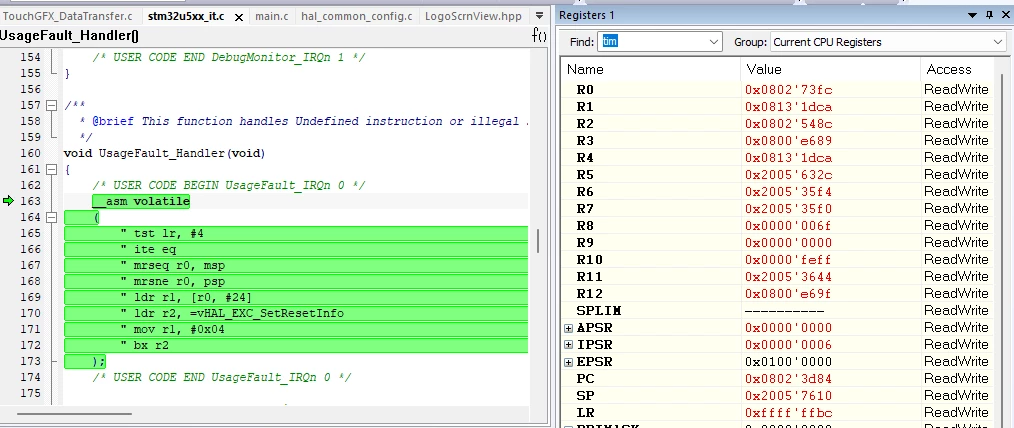
Task: Click the Value column header
Action: [830, 69]
